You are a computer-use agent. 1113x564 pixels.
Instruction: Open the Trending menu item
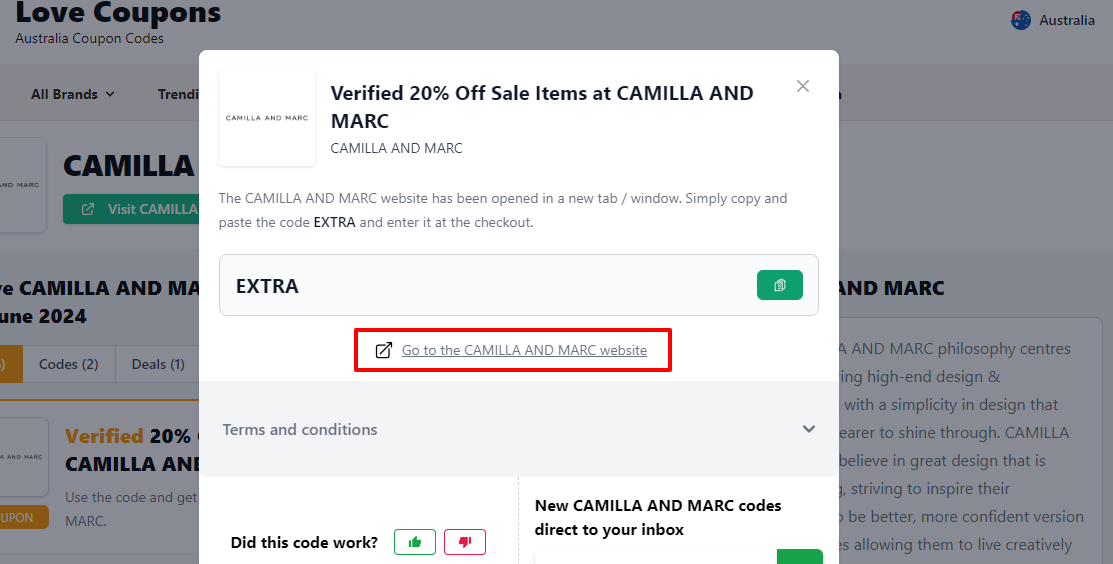(x=178, y=94)
